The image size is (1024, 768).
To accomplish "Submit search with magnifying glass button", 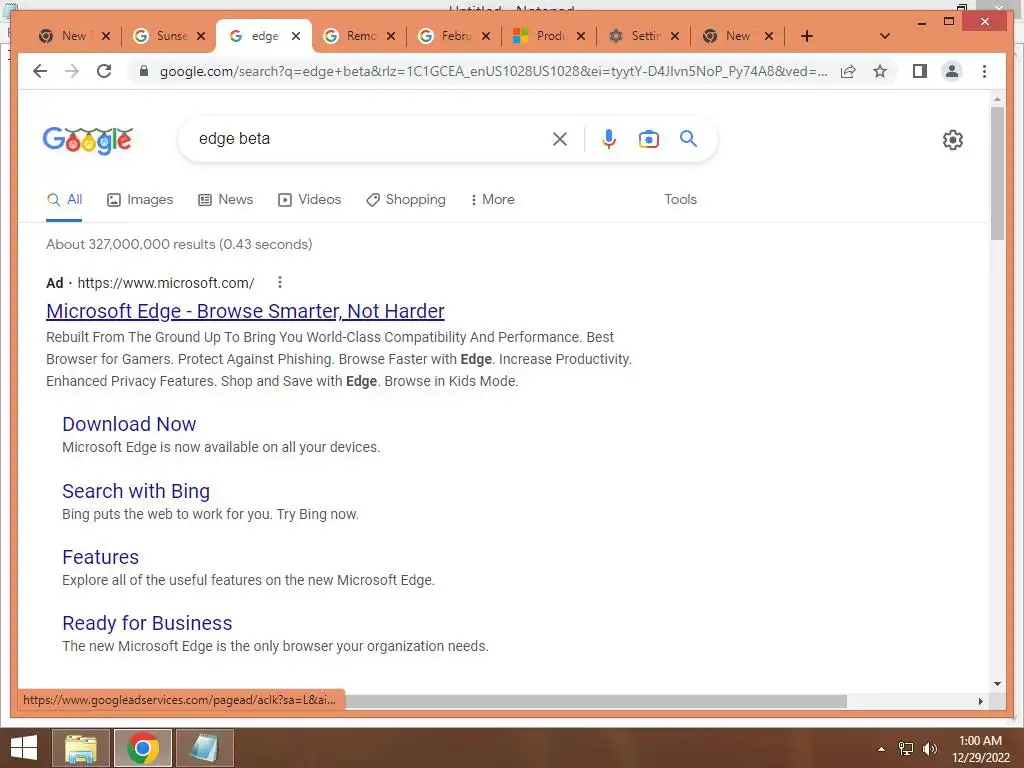I will (x=688, y=138).
